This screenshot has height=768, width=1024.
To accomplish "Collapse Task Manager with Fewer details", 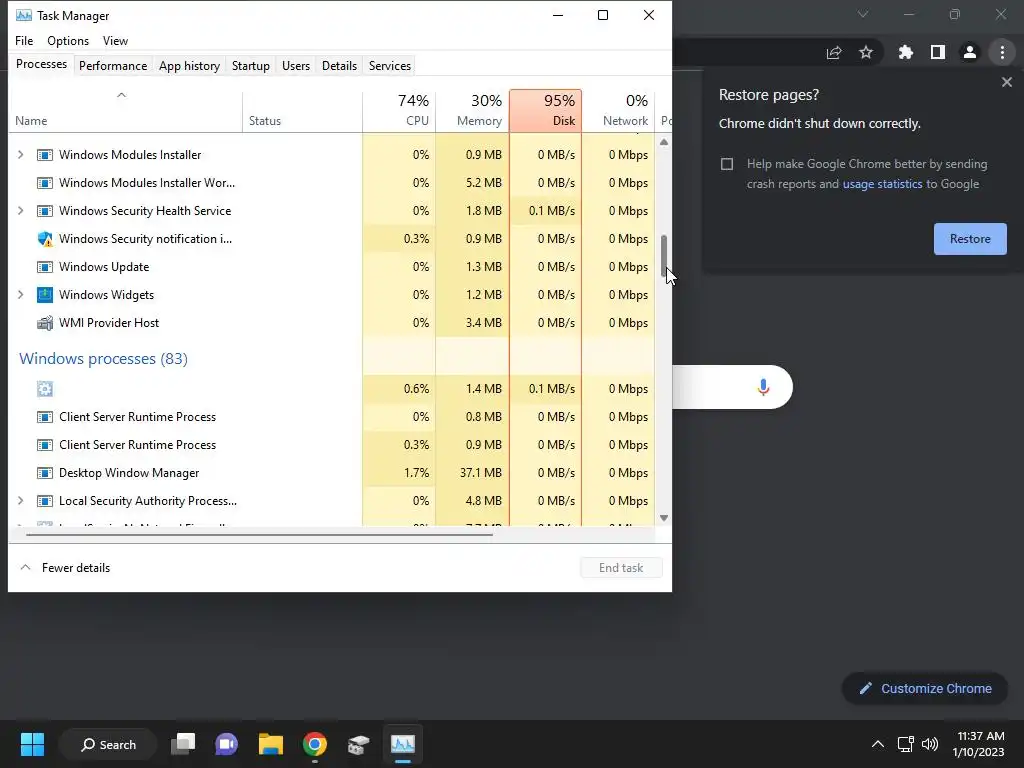I will coord(65,568).
